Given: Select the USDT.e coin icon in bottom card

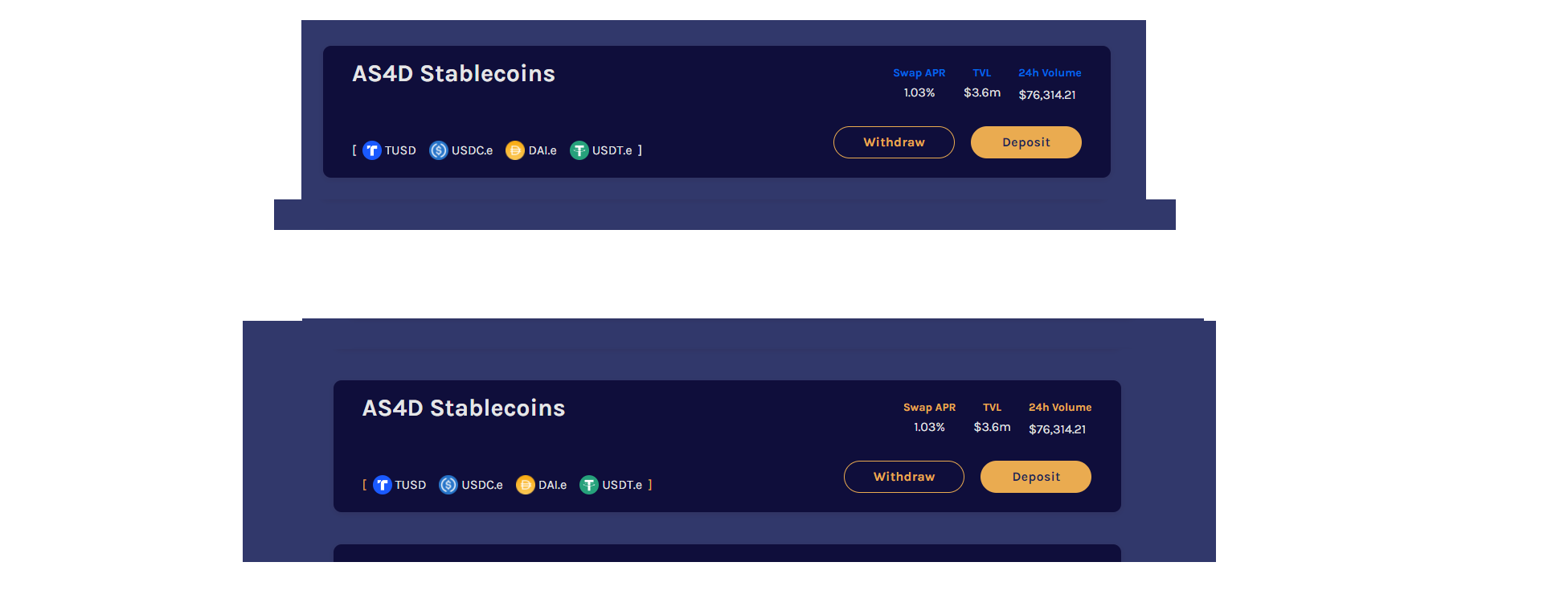Looking at the screenshot, I should 589,485.
